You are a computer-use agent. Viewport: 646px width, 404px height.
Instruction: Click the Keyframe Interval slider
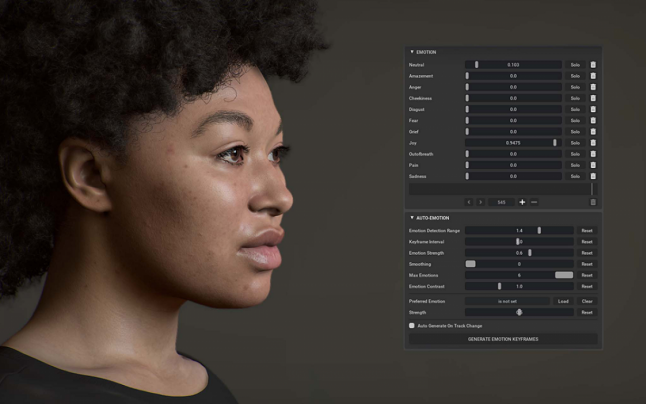[x=519, y=241]
